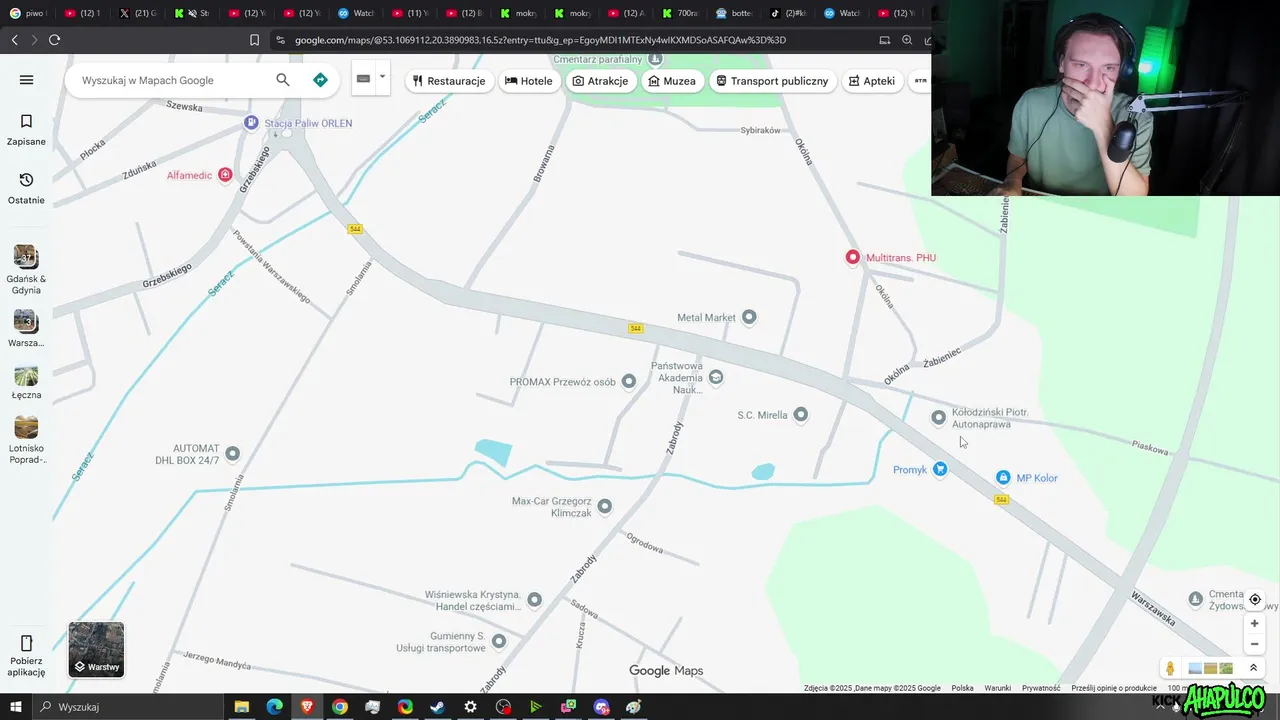Filter by Restauracje
Image resolution: width=1280 pixels, height=720 pixels.
point(449,81)
